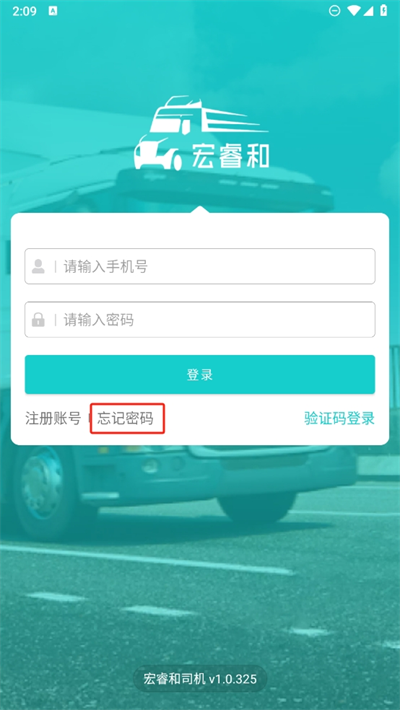
Task: Tap the 宏睿和司机 v1.0.325 version label
Action: point(200,679)
